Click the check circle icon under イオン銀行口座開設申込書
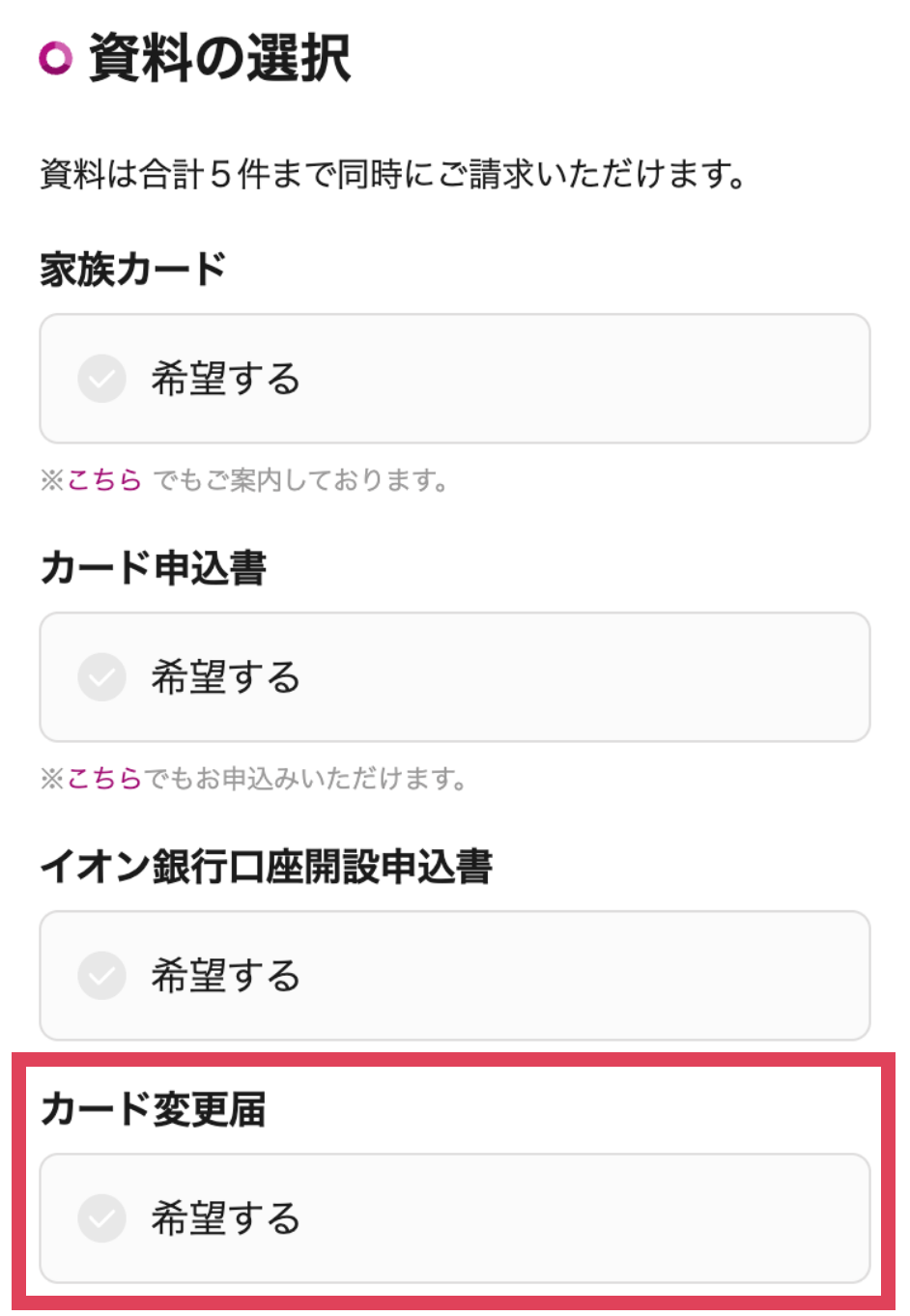Screen dimensions: 910x1316 [x=101, y=975]
